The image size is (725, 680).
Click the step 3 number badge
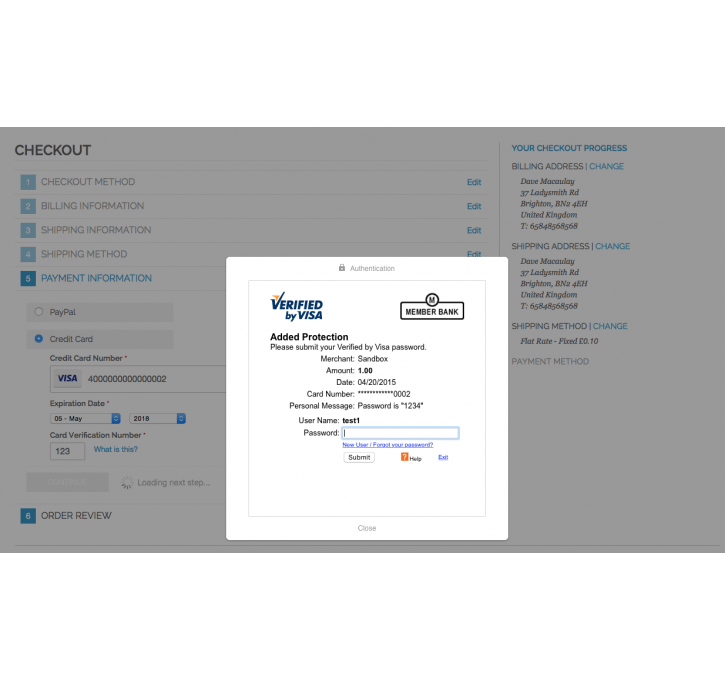[28, 230]
